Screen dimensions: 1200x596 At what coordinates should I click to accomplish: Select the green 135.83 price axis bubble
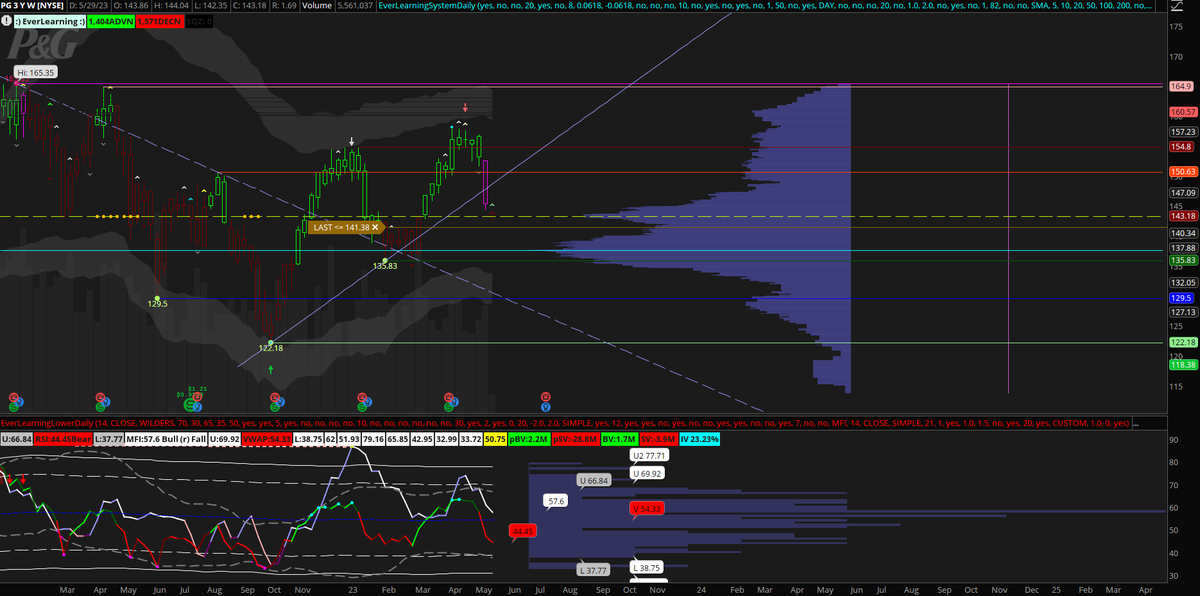click(1183, 260)
